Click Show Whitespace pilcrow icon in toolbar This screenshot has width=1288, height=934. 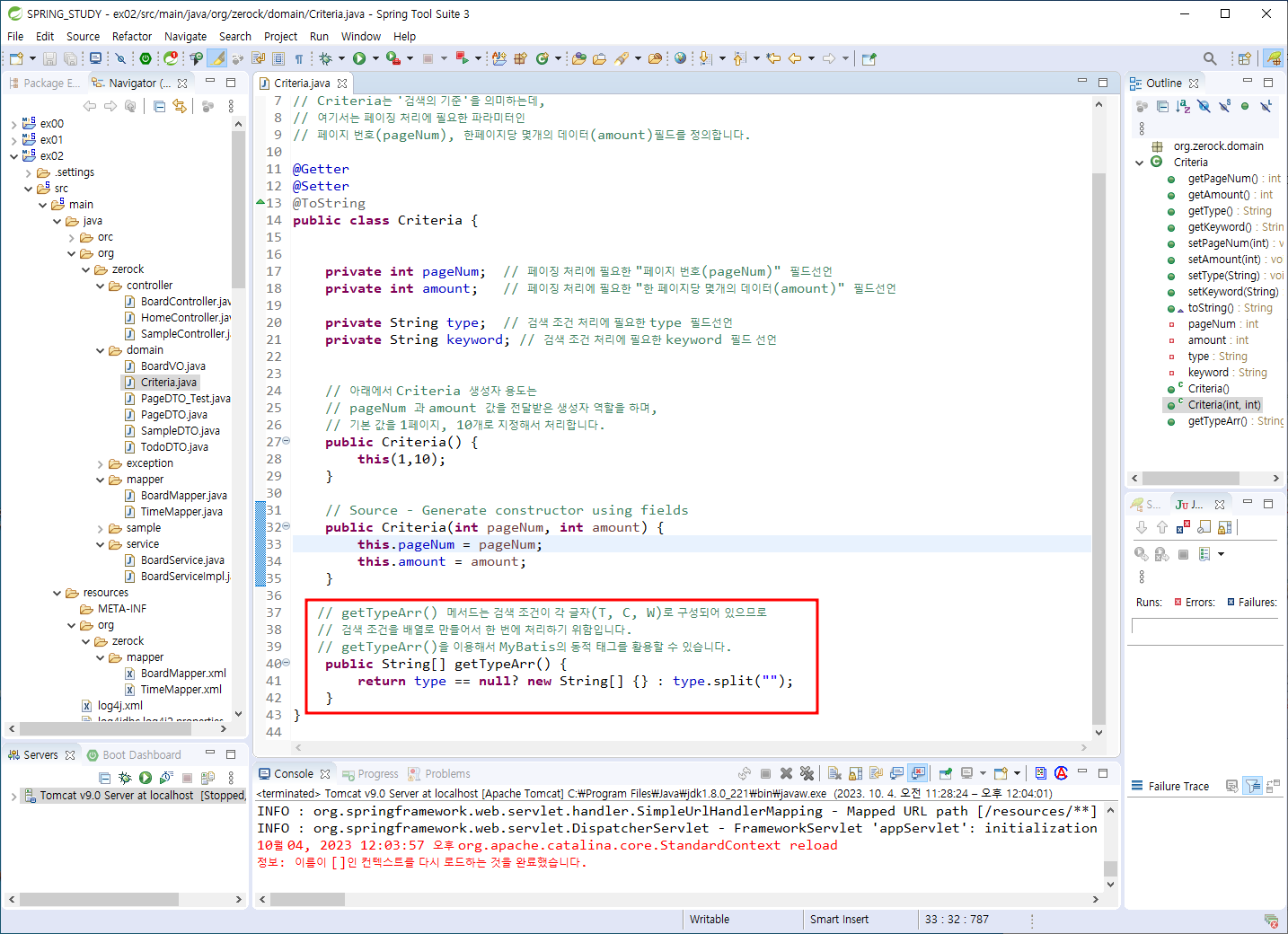click(x=299, y=58)
